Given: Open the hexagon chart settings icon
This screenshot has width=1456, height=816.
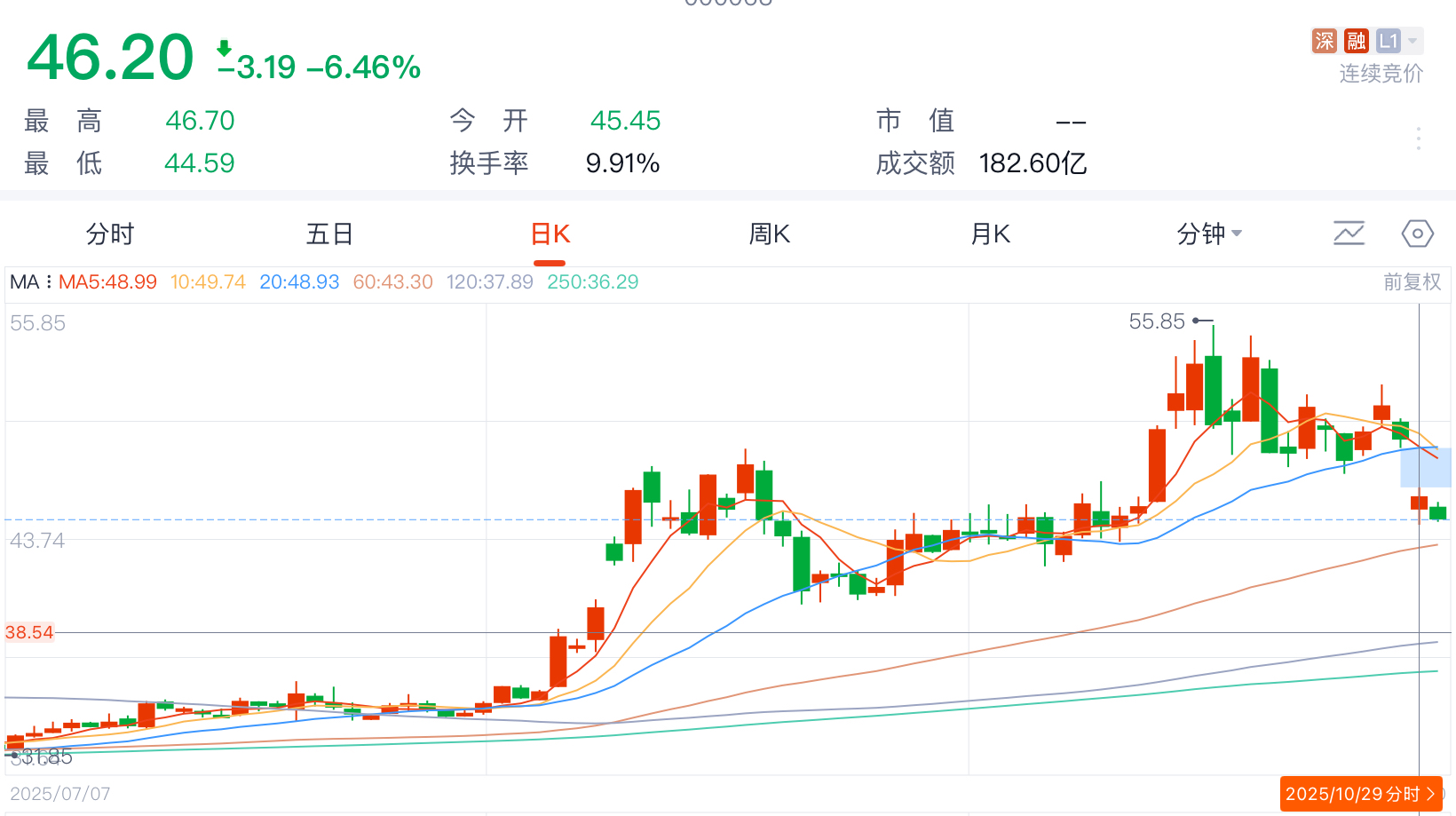Looking at the screenshot, I should click(x=1418, y=234).
